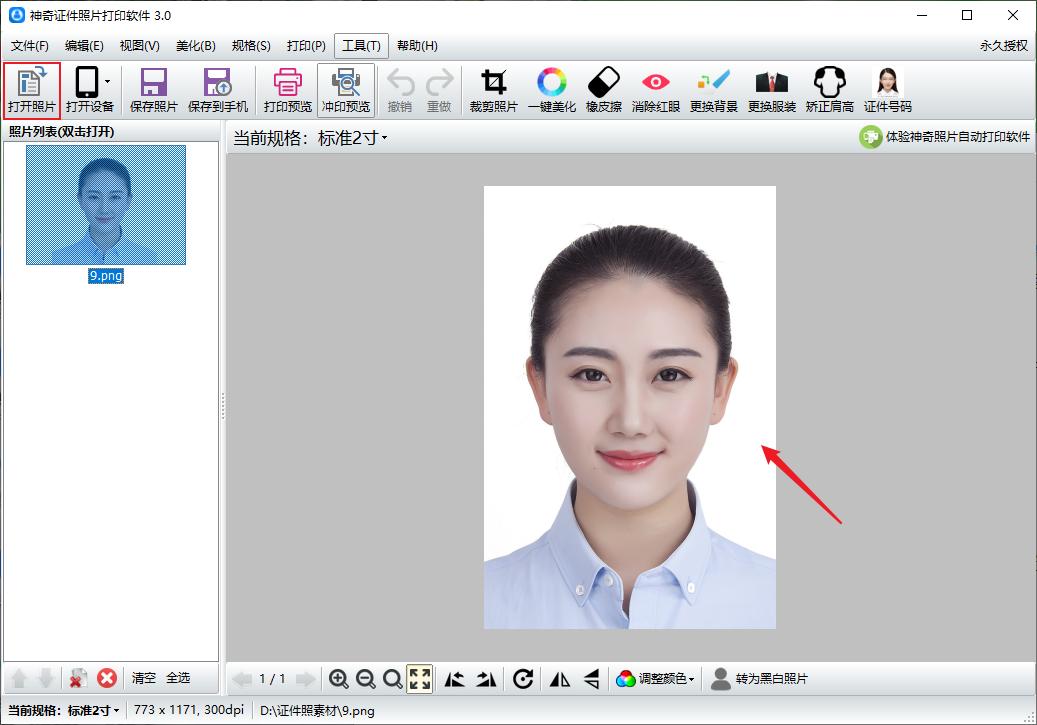
Task: Toggle Convert to Black and White (转为黑白照片)
Action: pyautogui.click(x=759, y=679)
